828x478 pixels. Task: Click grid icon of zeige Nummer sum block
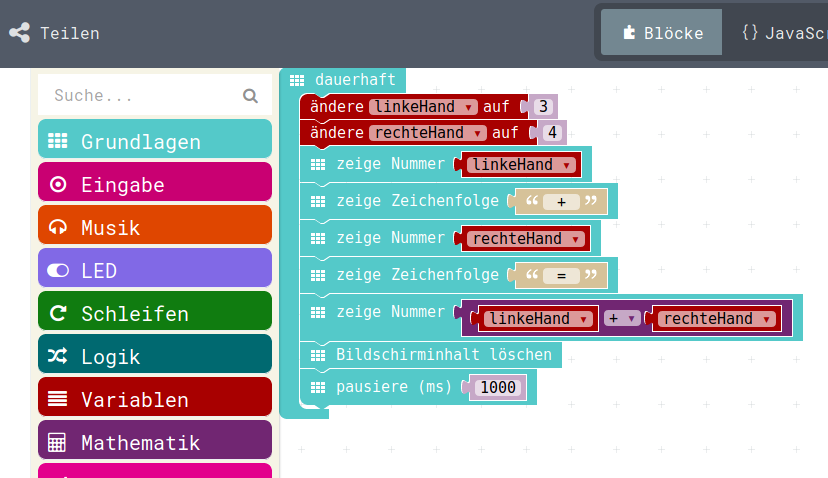coord(318,313)
